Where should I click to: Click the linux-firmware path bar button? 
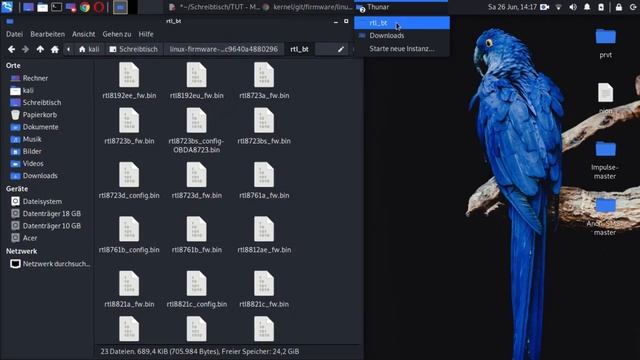click(x=223, y=49)
